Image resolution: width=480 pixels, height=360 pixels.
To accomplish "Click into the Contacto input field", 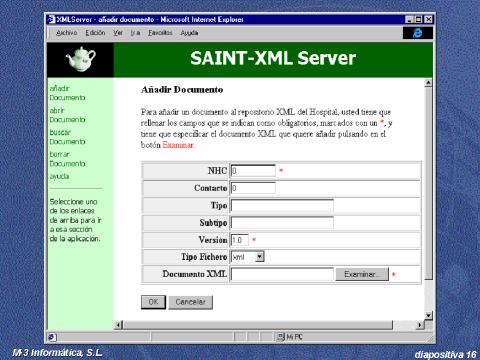I will pyautogui.click(x=253, y=188).
